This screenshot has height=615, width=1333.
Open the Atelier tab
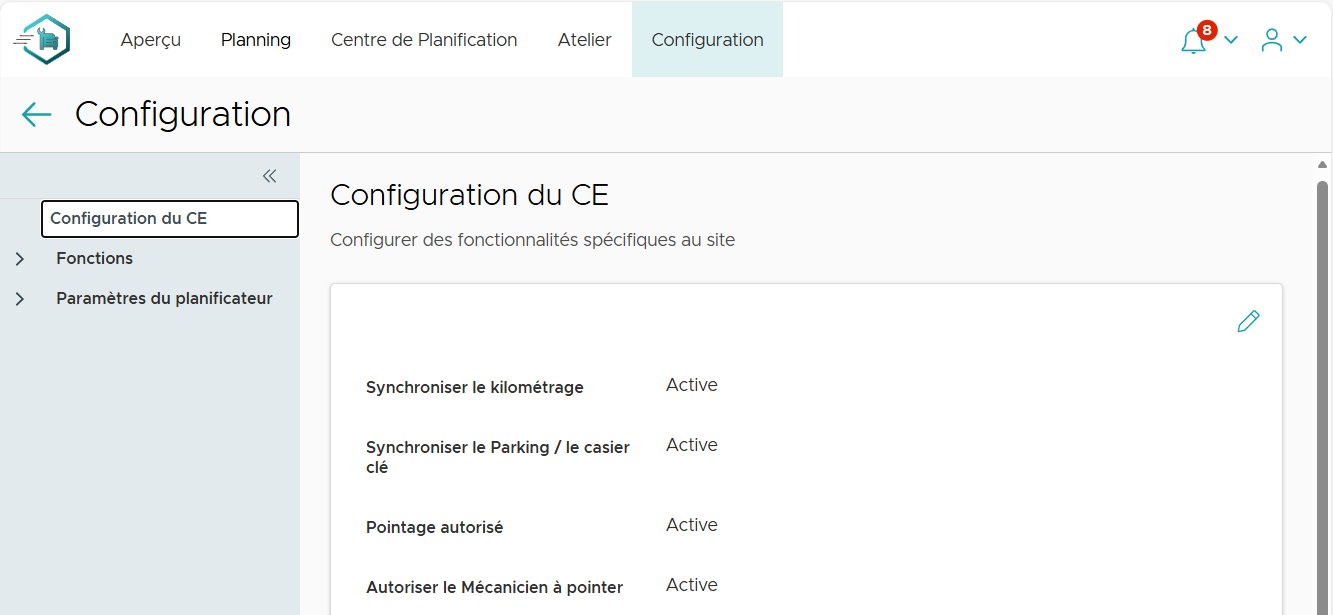[585, 40]
